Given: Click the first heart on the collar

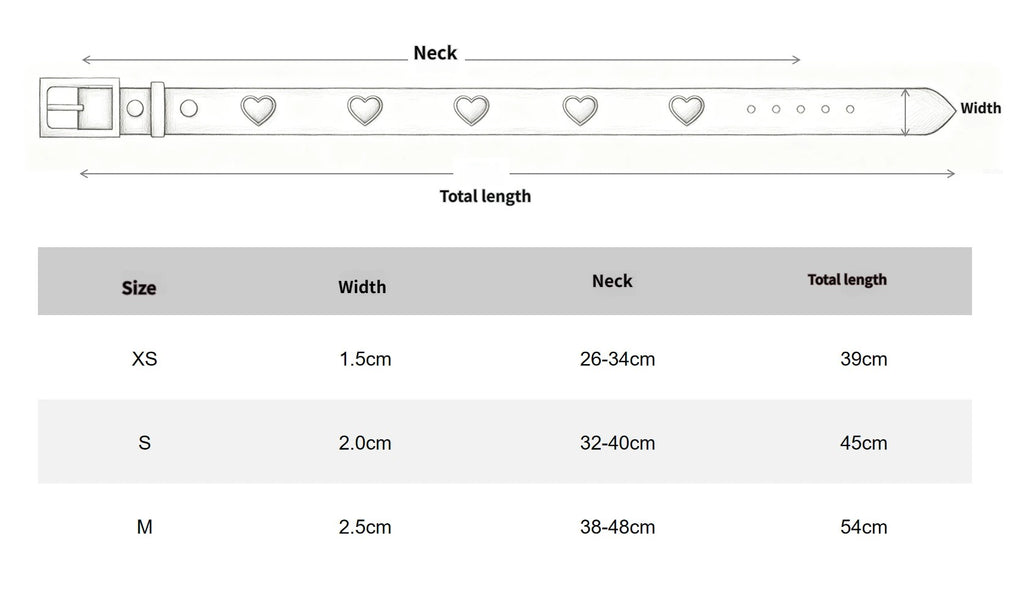Looking at the screenshot, I should coord(258,110).
